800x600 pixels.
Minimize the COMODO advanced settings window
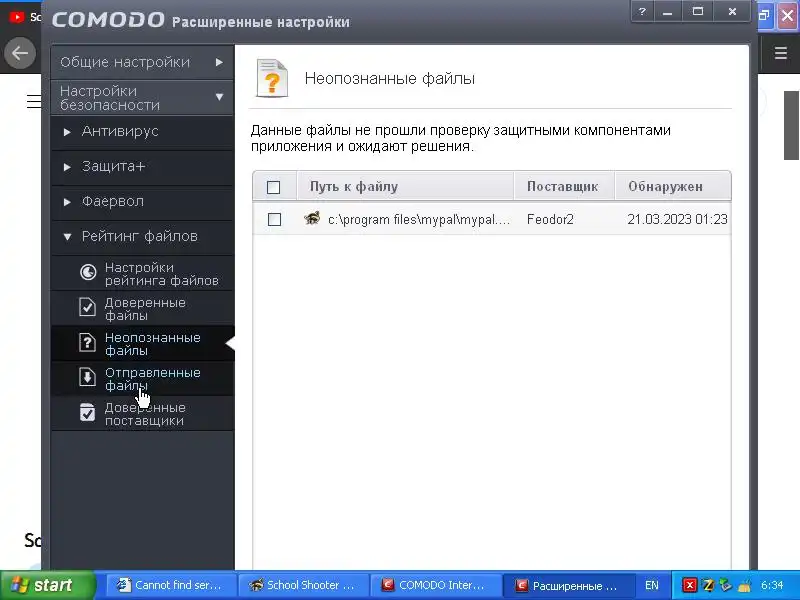(668, 12)
